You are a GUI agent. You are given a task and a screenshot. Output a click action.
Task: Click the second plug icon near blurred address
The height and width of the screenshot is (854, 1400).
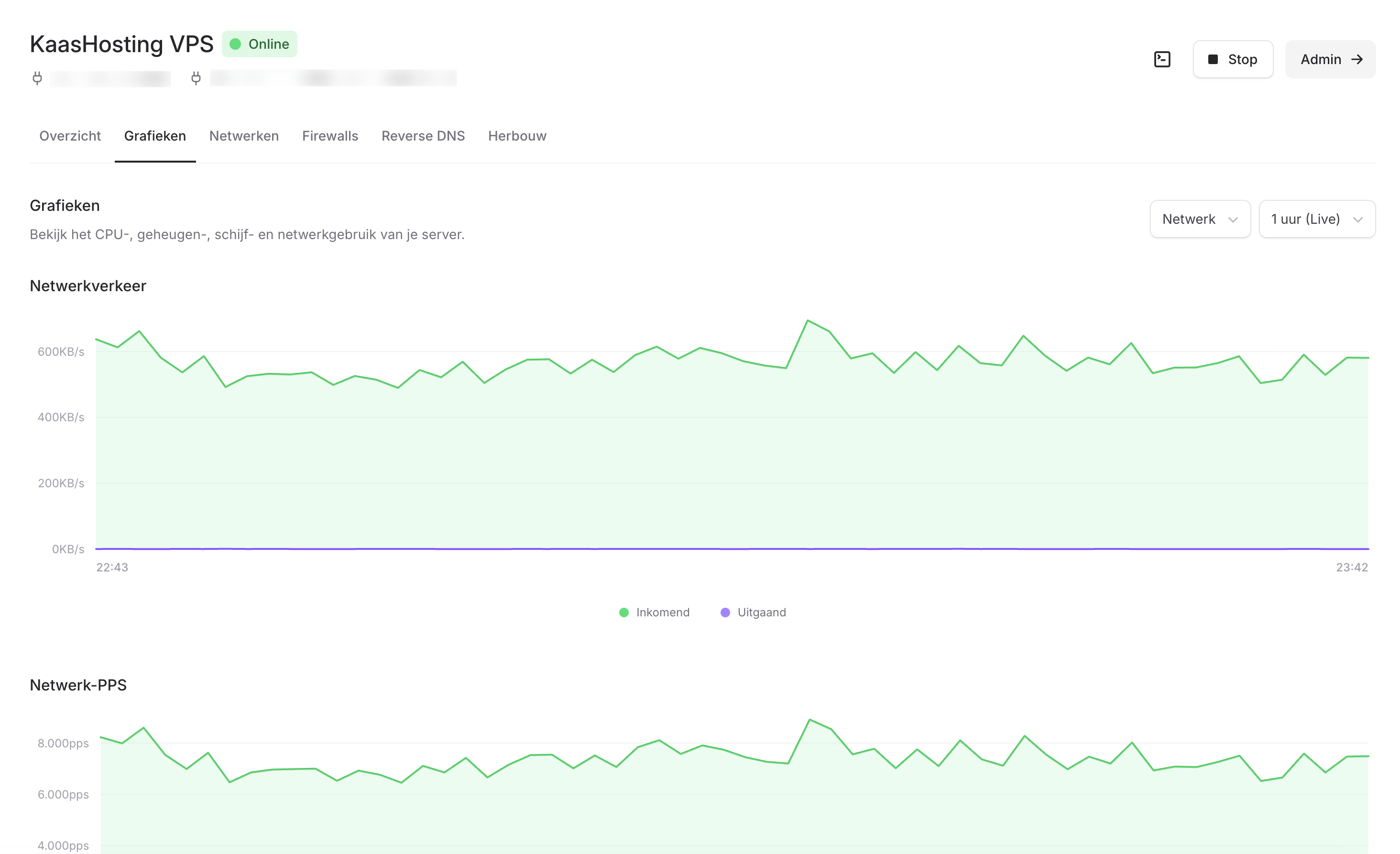[x=196, y=78]
